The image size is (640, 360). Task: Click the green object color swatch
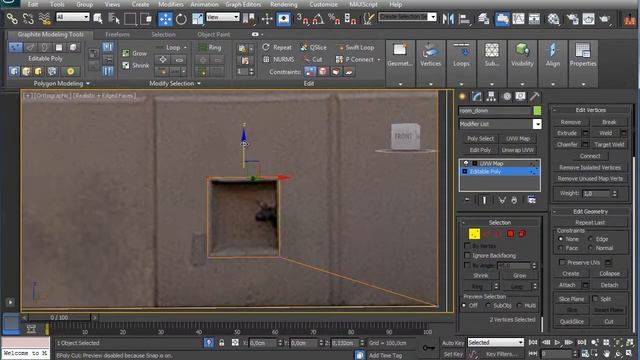pos(537,111)
